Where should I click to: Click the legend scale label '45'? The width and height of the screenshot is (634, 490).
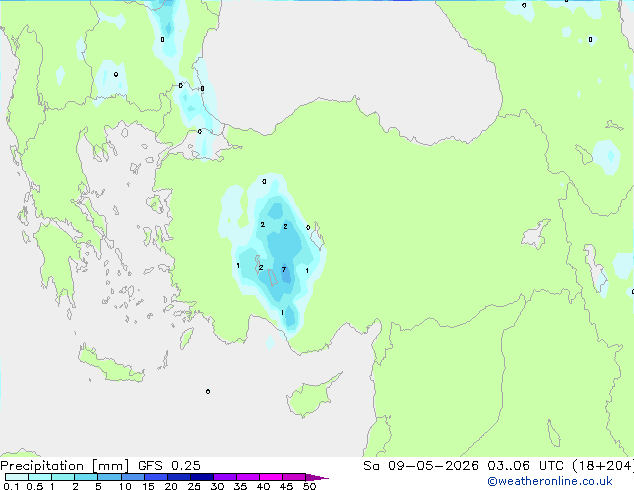click(x=286, y=486)
